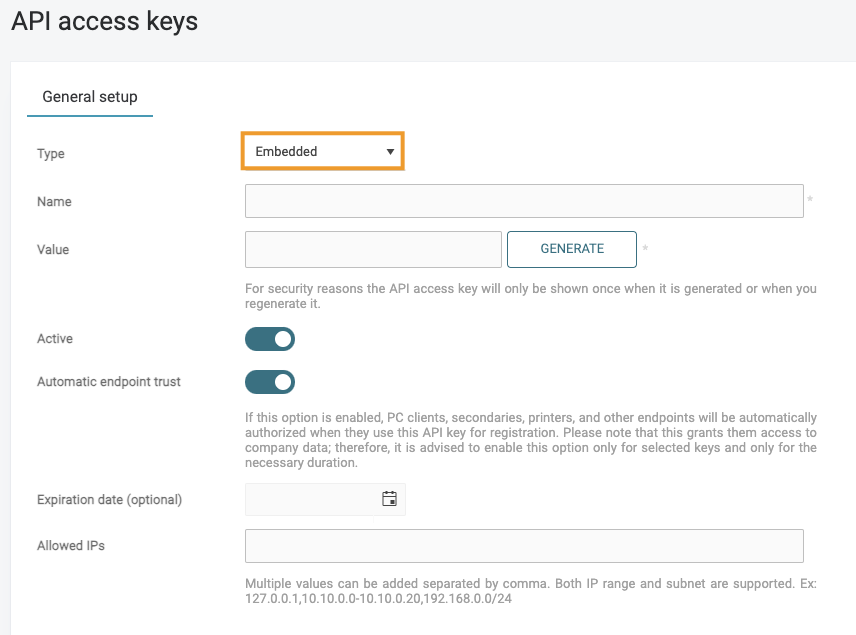
Task: Click the IP range example hint text
Action: point(530,590)
